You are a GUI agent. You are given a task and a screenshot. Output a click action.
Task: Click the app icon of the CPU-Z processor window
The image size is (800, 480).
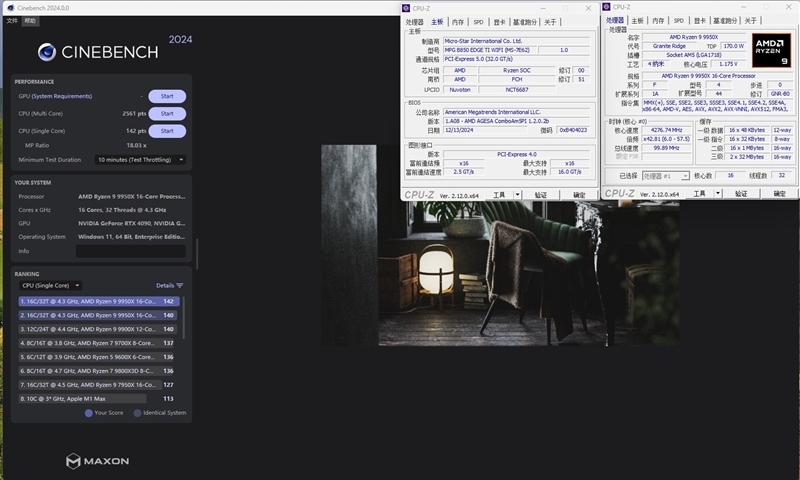607,7
